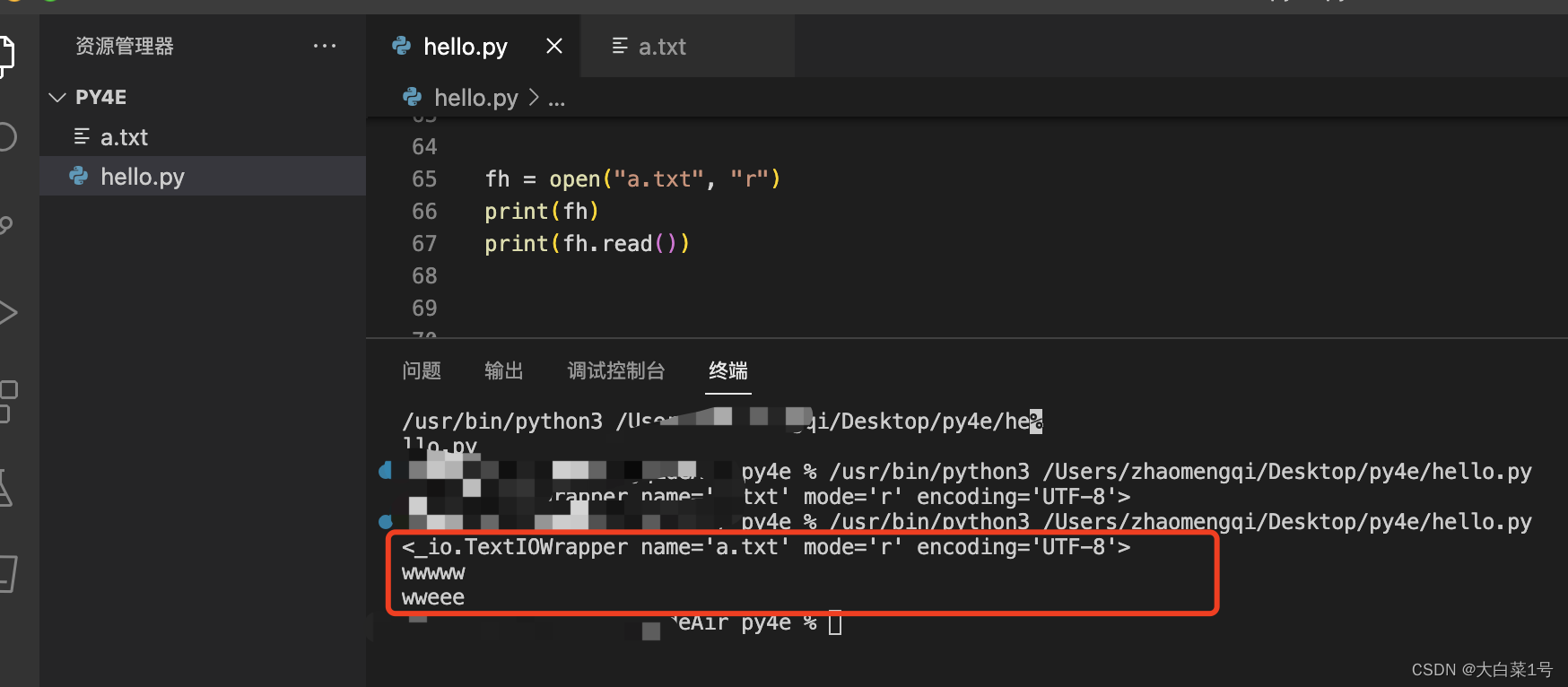
Task: Click line number 67 gutter
Action: pyautogui.click(x=424, y=244)
